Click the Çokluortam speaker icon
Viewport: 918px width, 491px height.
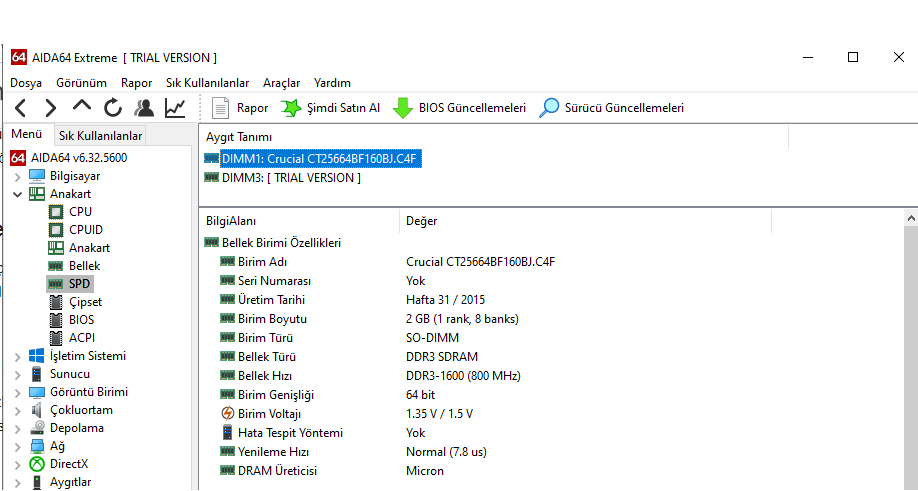click(x=36, y=410)
